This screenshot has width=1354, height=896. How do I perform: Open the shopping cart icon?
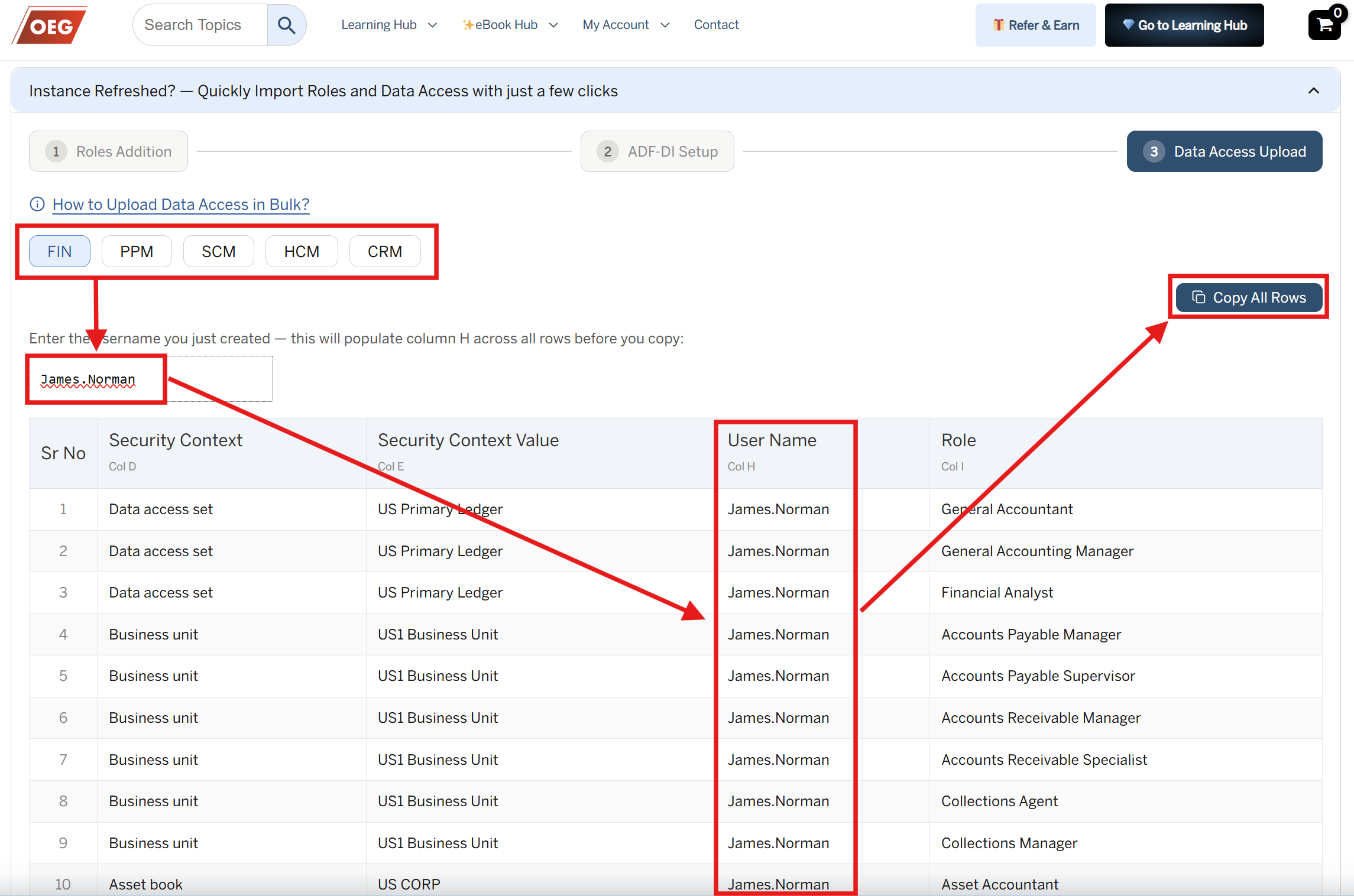tap(1324, 24)
